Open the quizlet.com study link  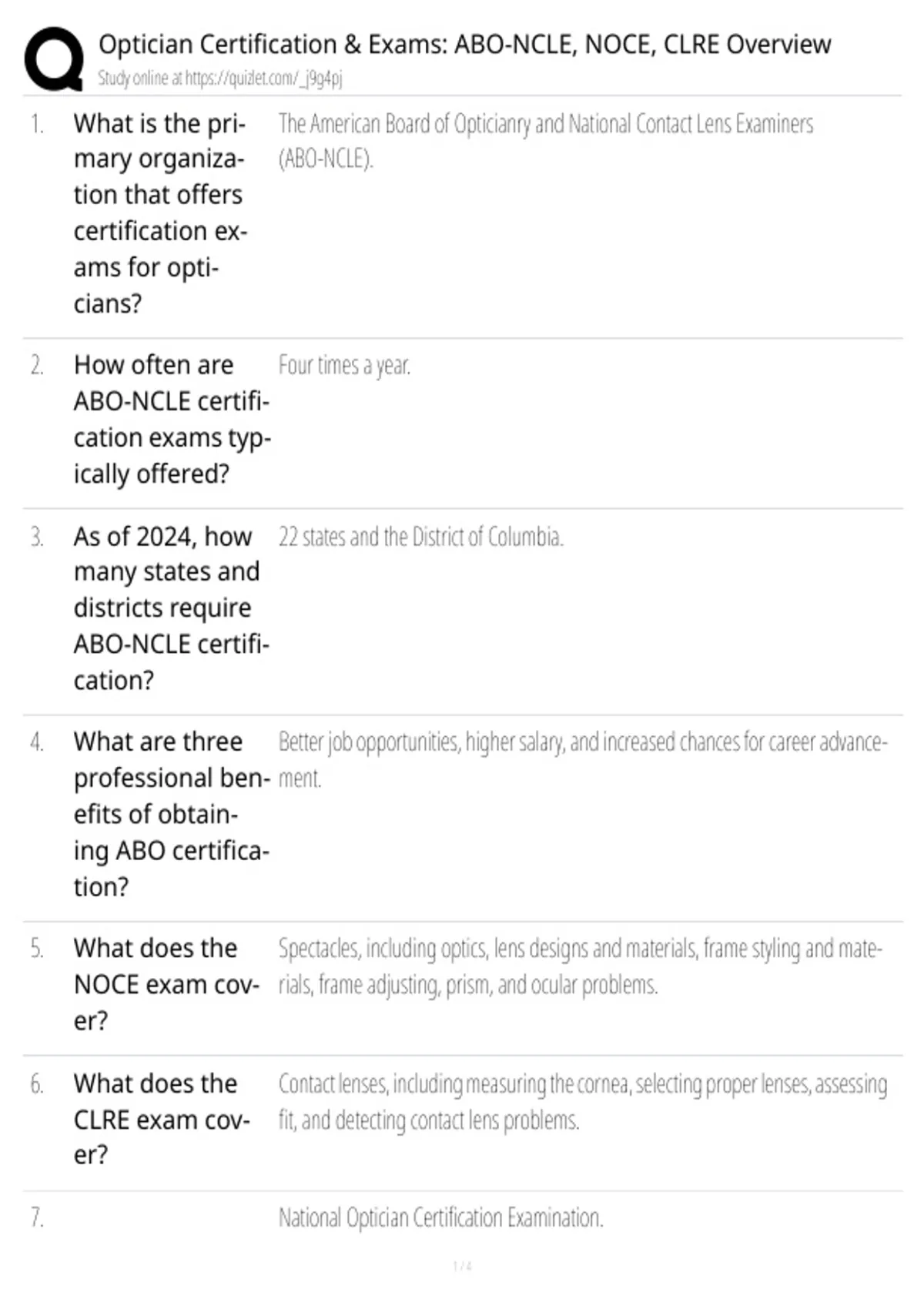264,78
